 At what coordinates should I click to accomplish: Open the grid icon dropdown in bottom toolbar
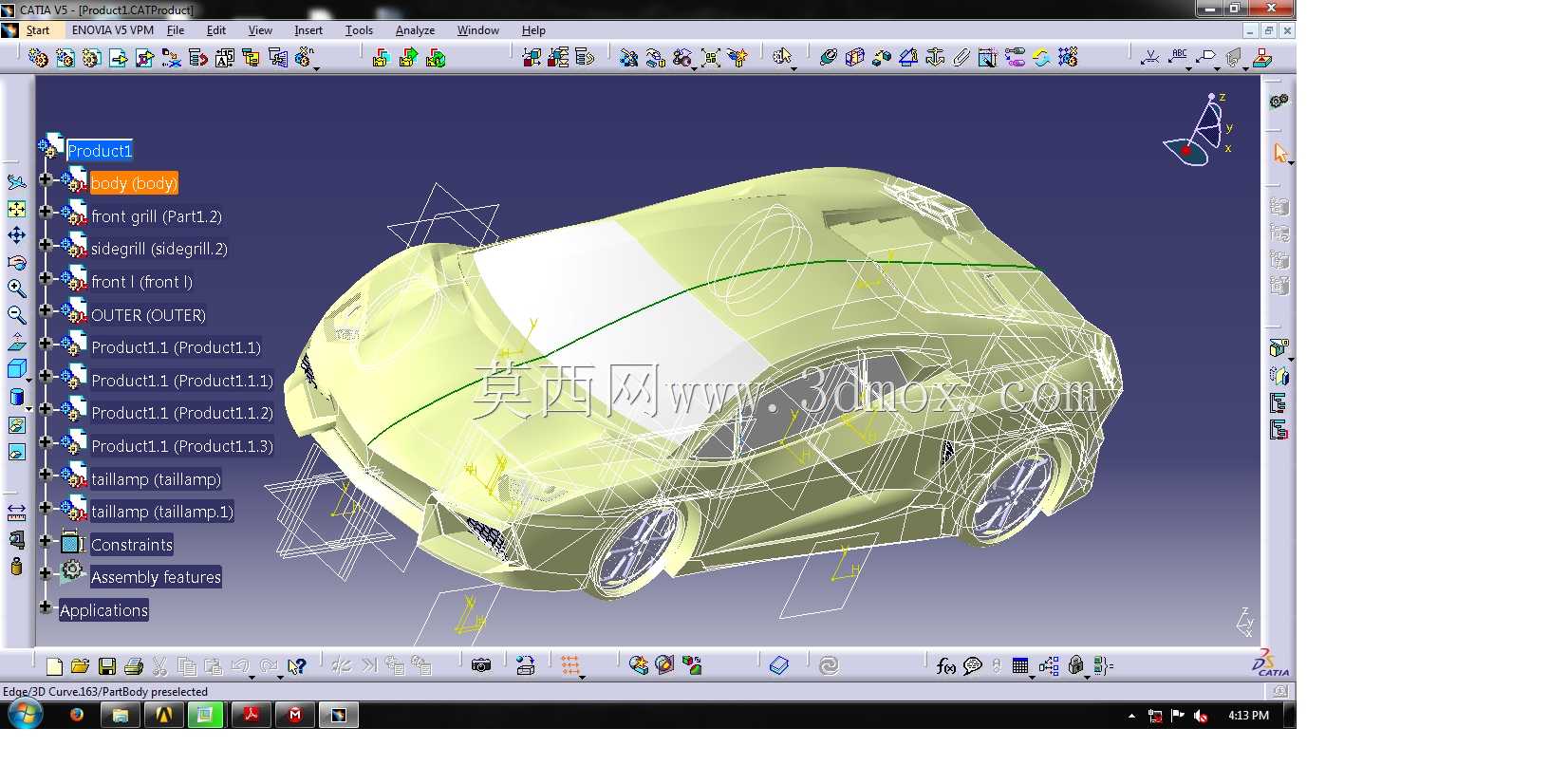[582, 677]
